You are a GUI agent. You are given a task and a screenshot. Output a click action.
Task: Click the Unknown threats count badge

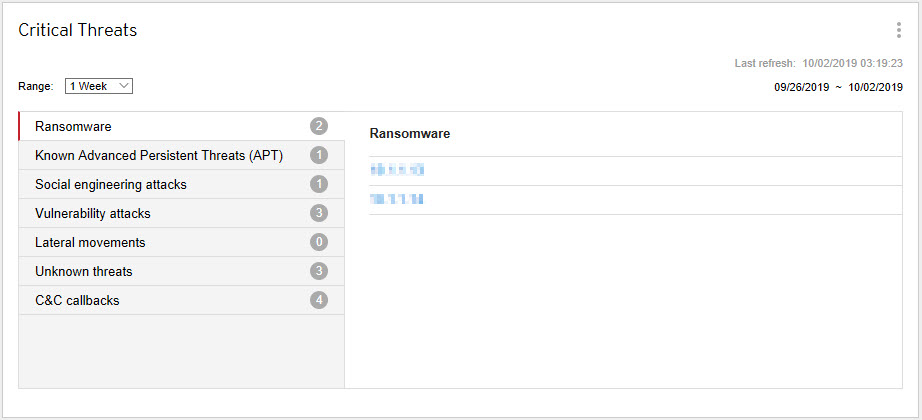(319, 271)
